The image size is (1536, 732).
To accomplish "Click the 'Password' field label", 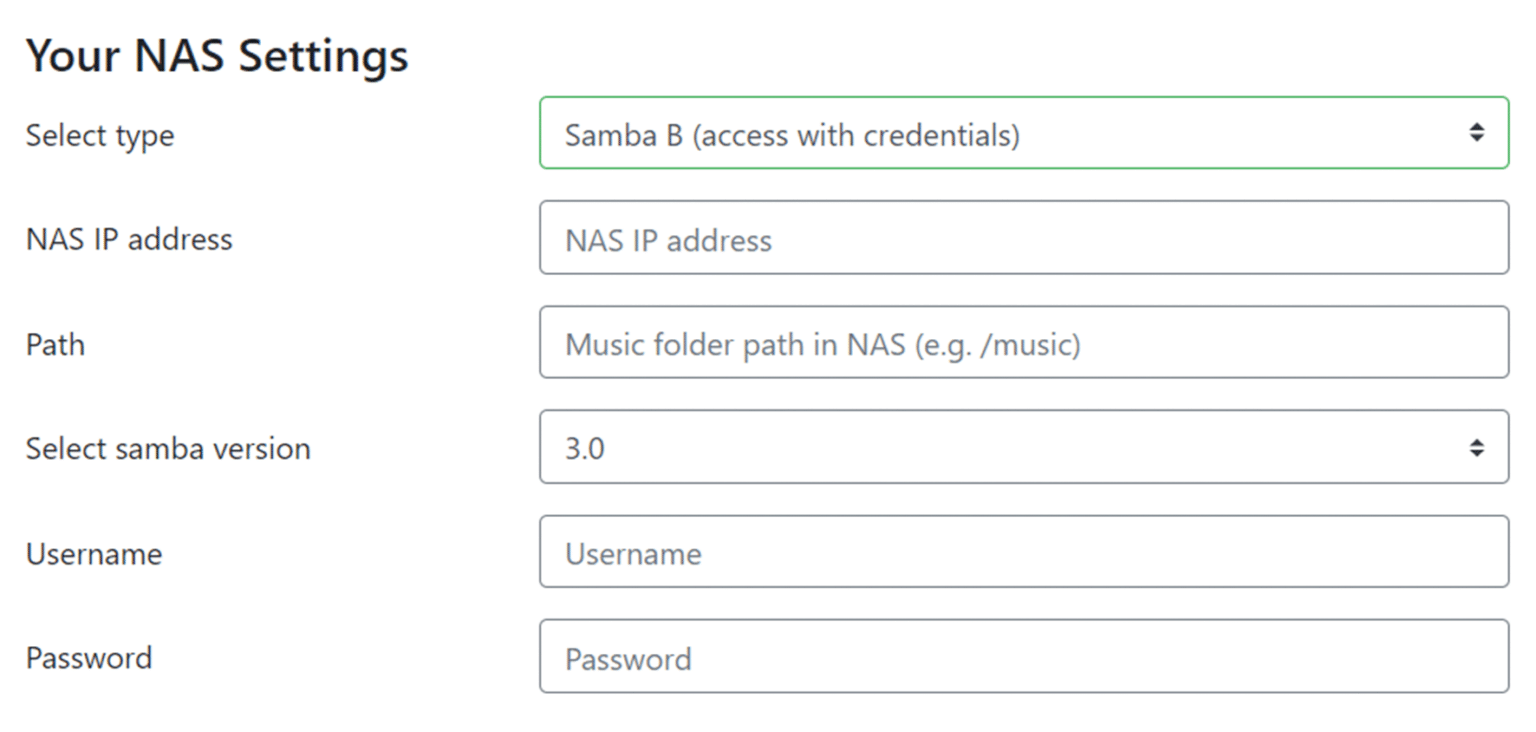I will coord(89,657).
